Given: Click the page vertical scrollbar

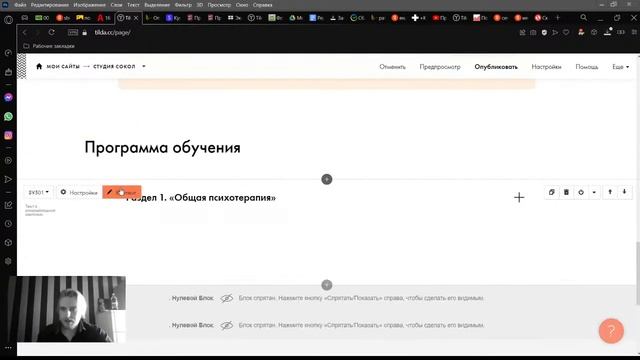Looking at the screenshot, I should (x=638, y=273).
